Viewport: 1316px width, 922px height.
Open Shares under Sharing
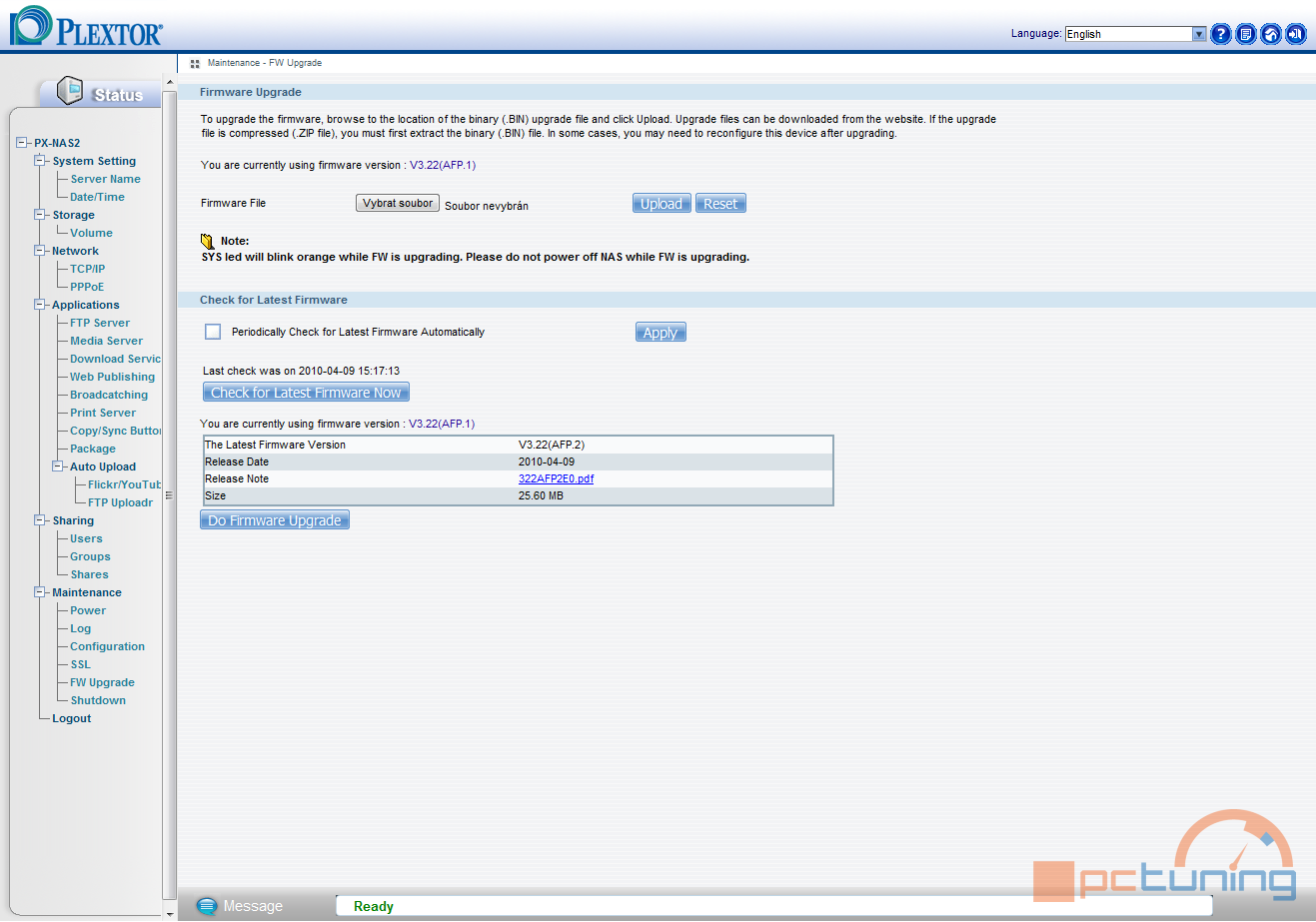coord(89,574)
